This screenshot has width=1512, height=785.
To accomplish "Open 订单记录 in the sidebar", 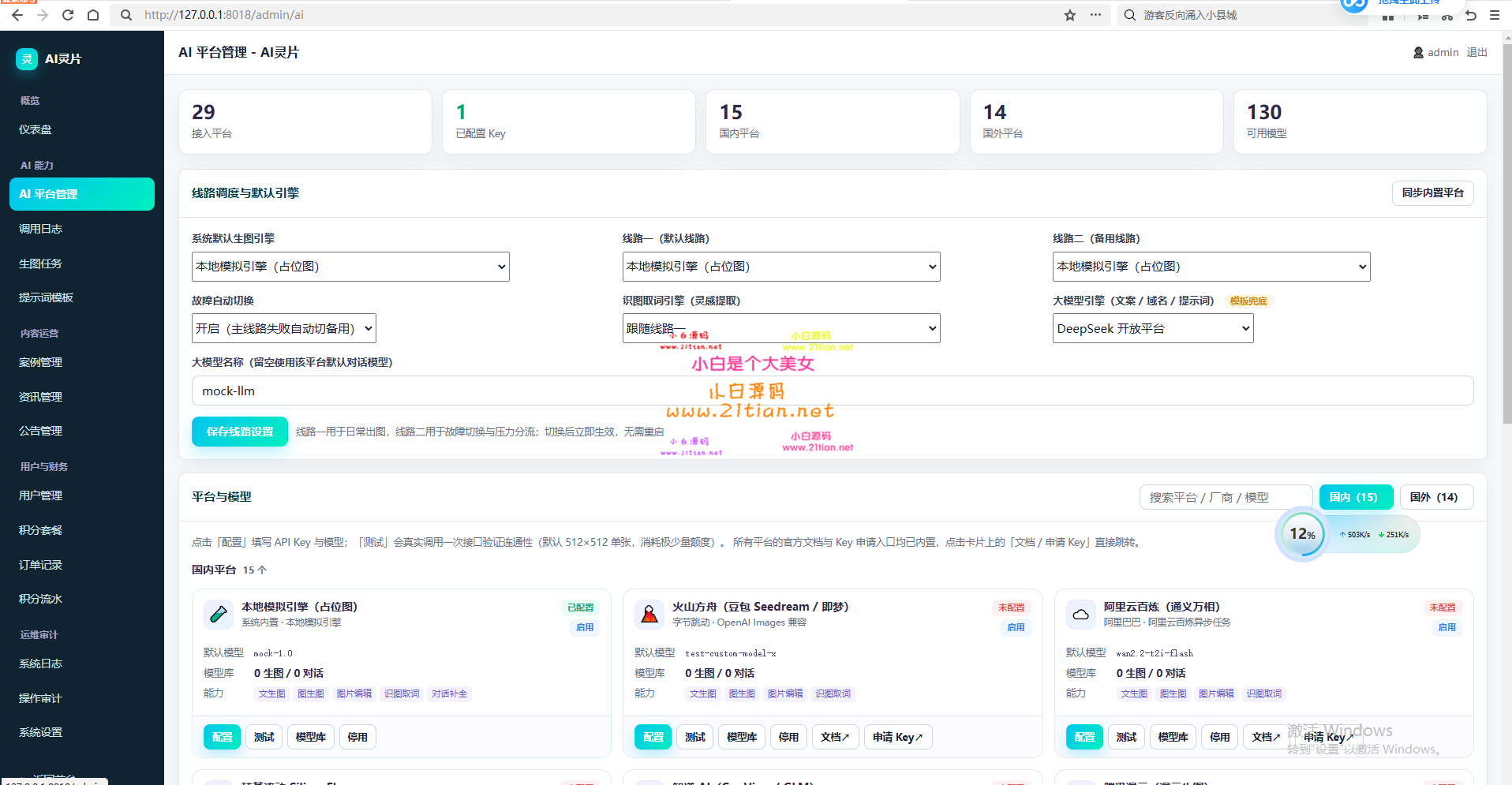I will pyautogui.click(x=82, y=565).
